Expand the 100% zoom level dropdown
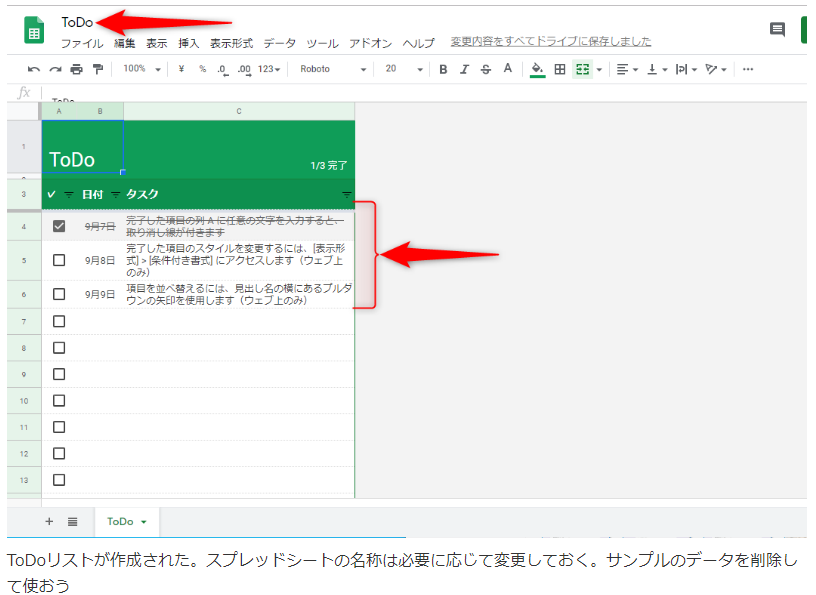Viewport: 816px width, 595px height. pos(140,69)
